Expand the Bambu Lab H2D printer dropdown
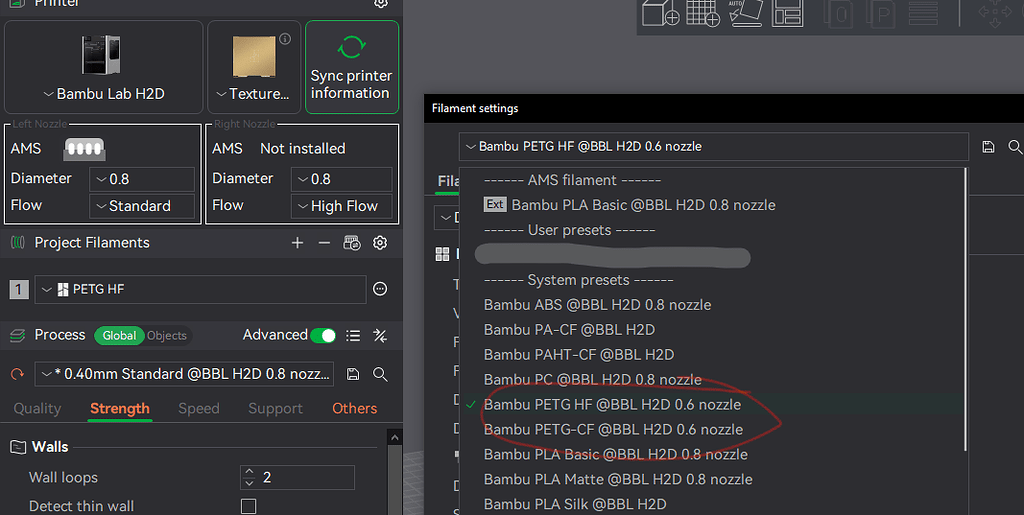 tap(103, 94)
